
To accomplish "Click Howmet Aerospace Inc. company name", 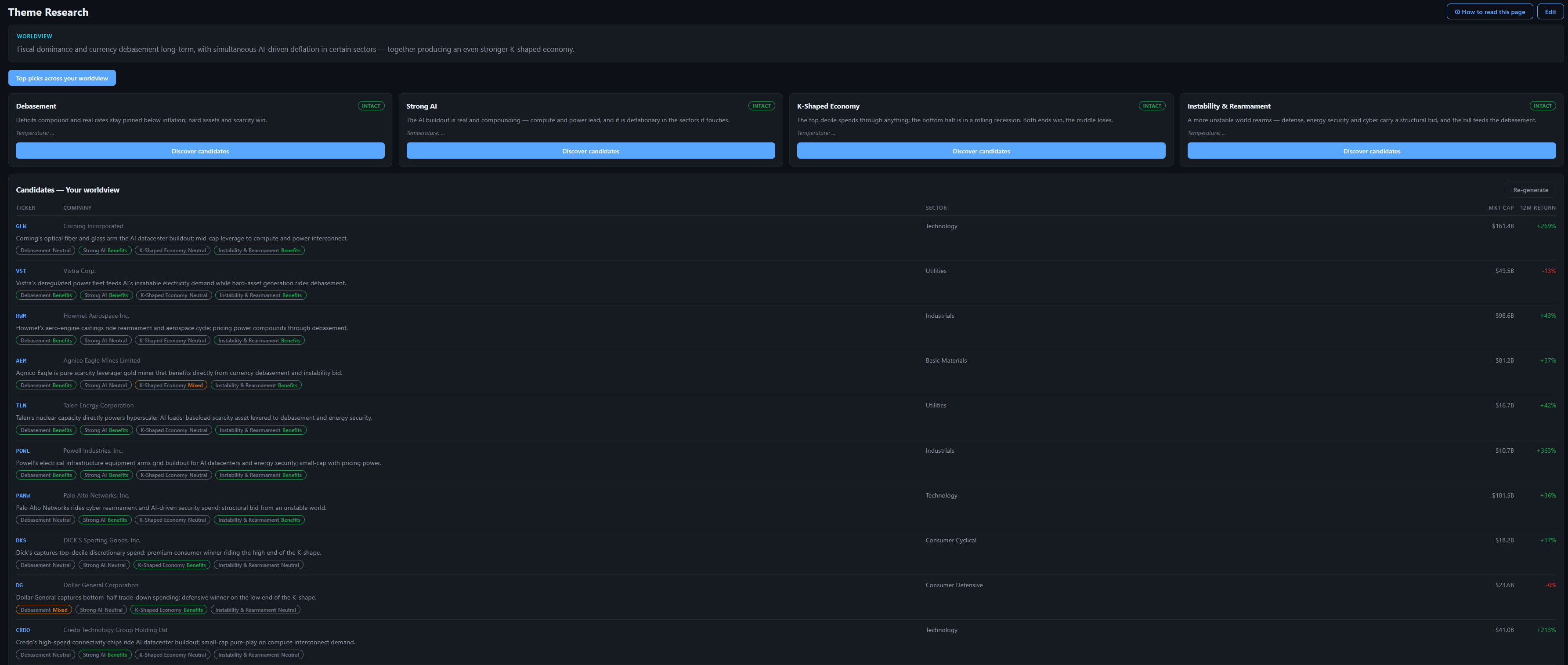I will tap(96, 316).
